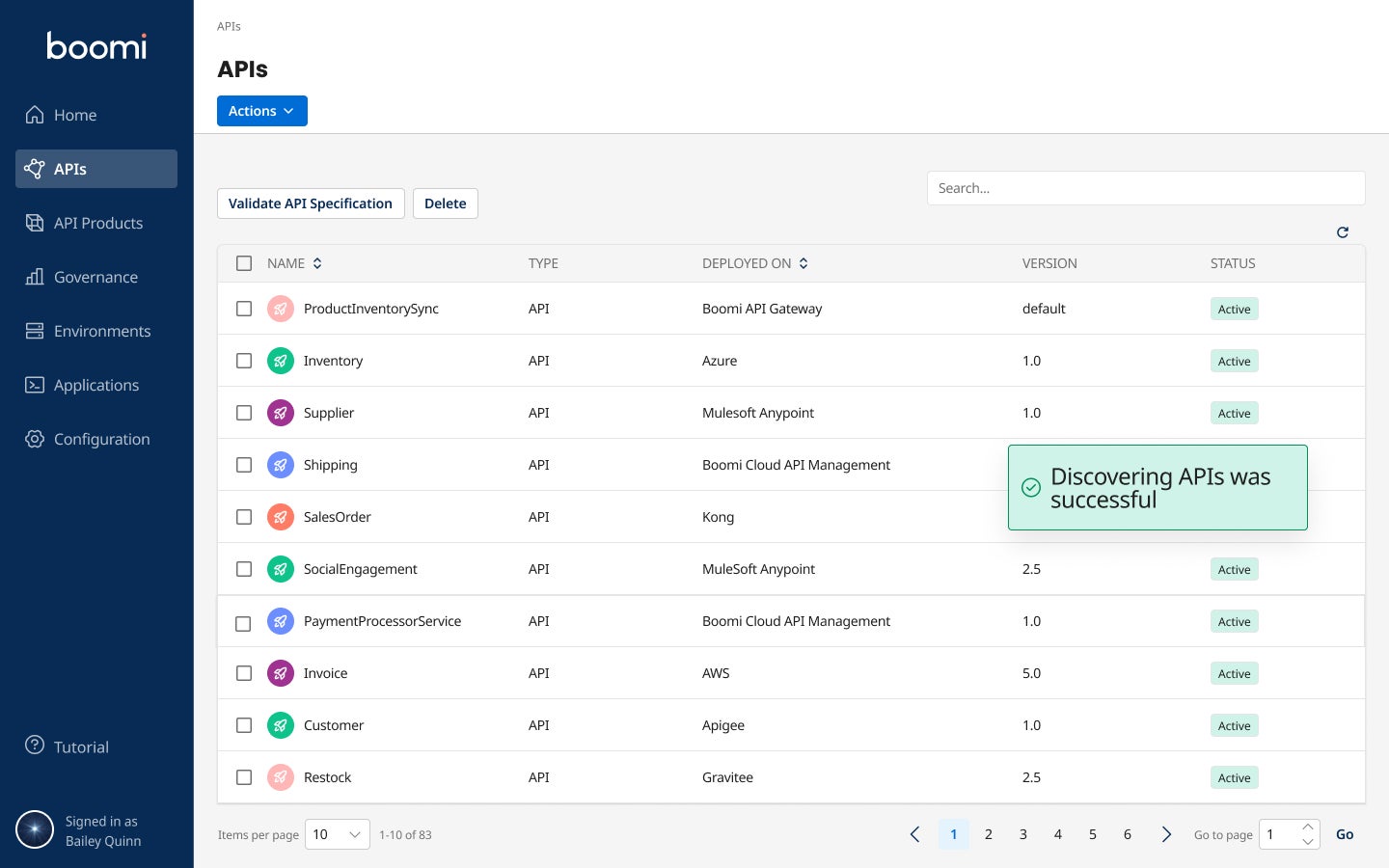The height and width of the screenshot is (868, 1389).
Task: Check the Shipping row checkbox
Action: click(244, 465)
